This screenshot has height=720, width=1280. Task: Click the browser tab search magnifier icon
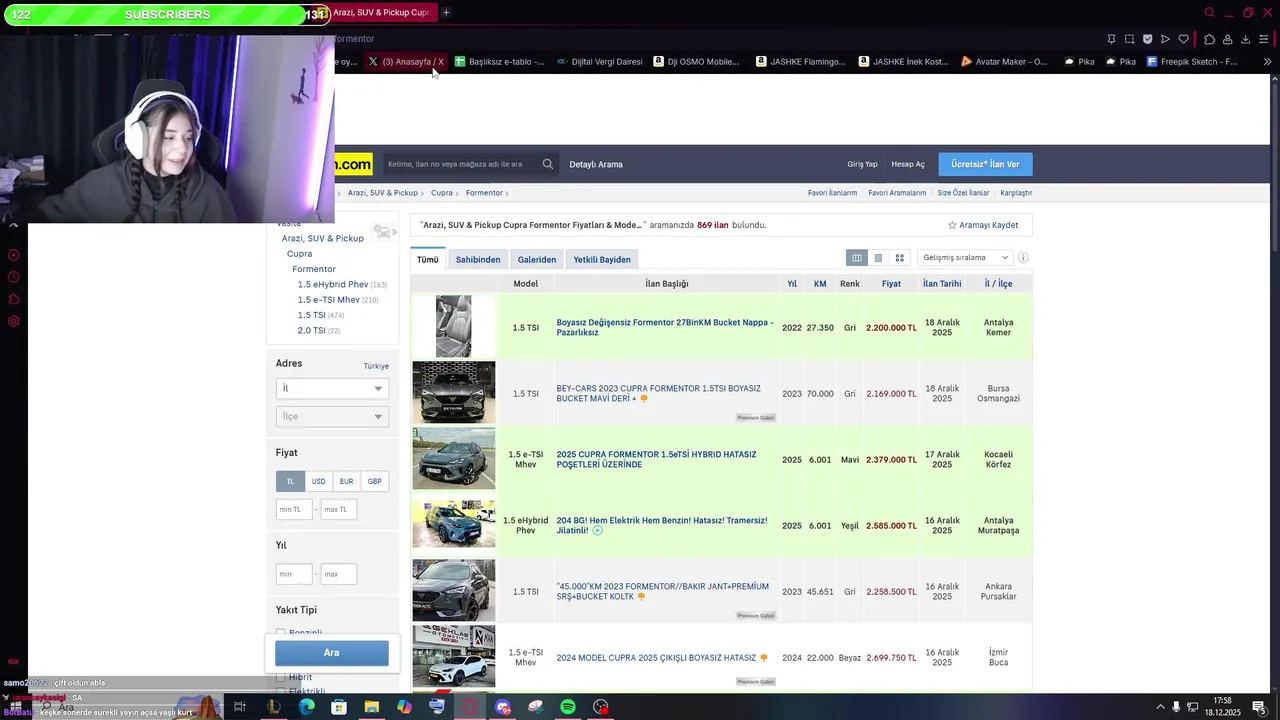1209,13
